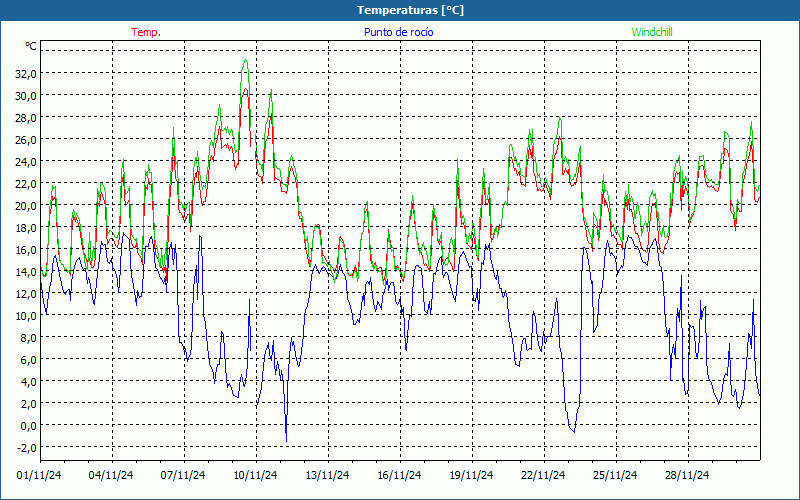Image resolution: width=800 pixels, height=500 pixels.
Task: Click the 14,0 y-axis value
Action: pos(26,272)
